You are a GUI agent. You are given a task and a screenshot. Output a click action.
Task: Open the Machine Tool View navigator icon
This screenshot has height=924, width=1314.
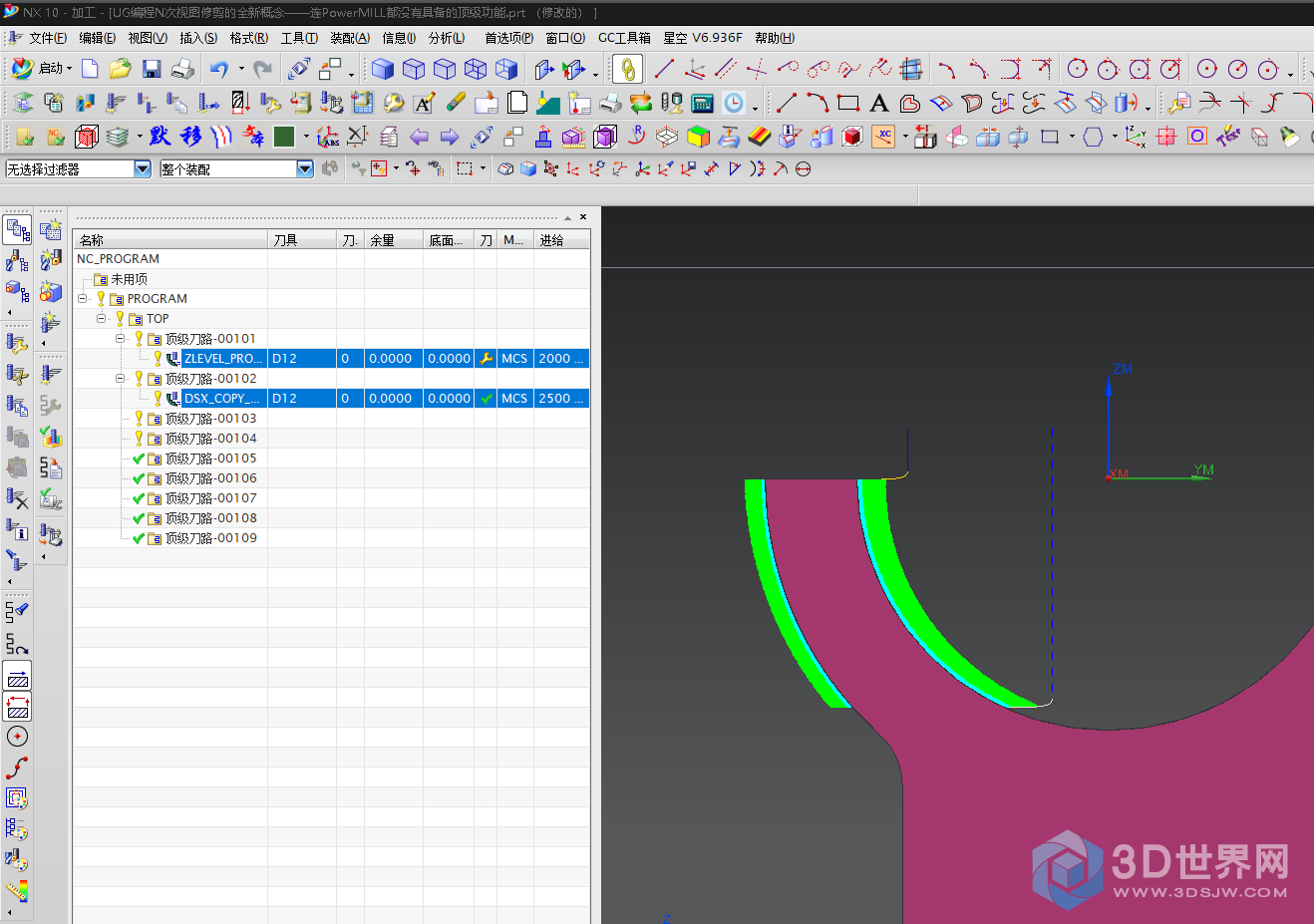[18, 261]
